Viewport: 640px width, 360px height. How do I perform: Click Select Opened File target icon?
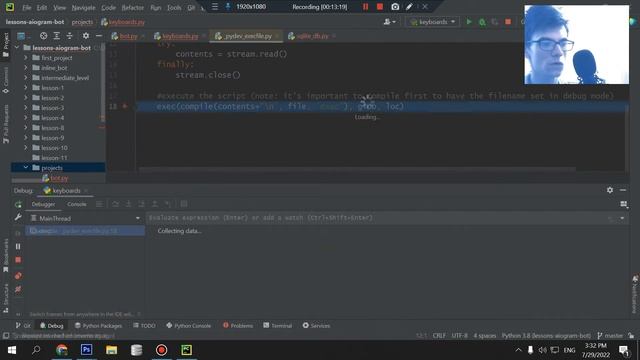pyautogui.click(x=43, y=36)
